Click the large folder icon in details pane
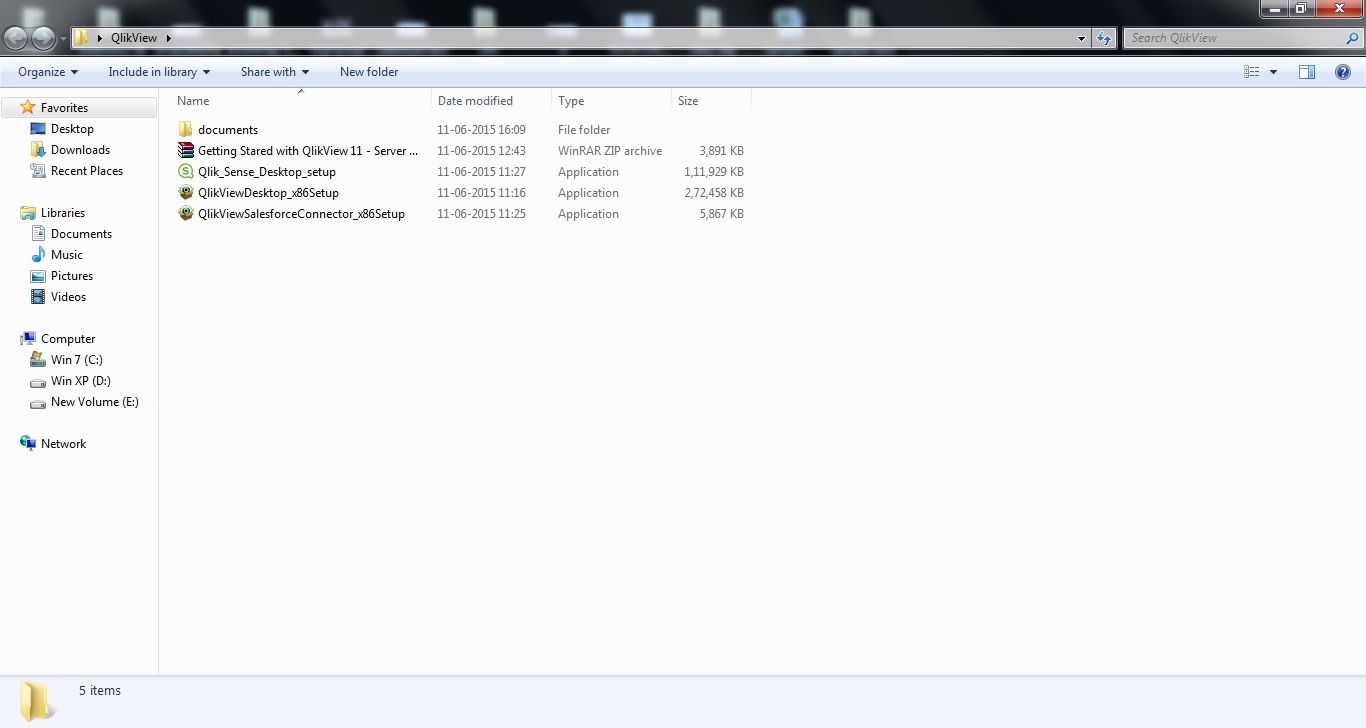Screen dimensions: 1366x728 (x=38, y=700)
